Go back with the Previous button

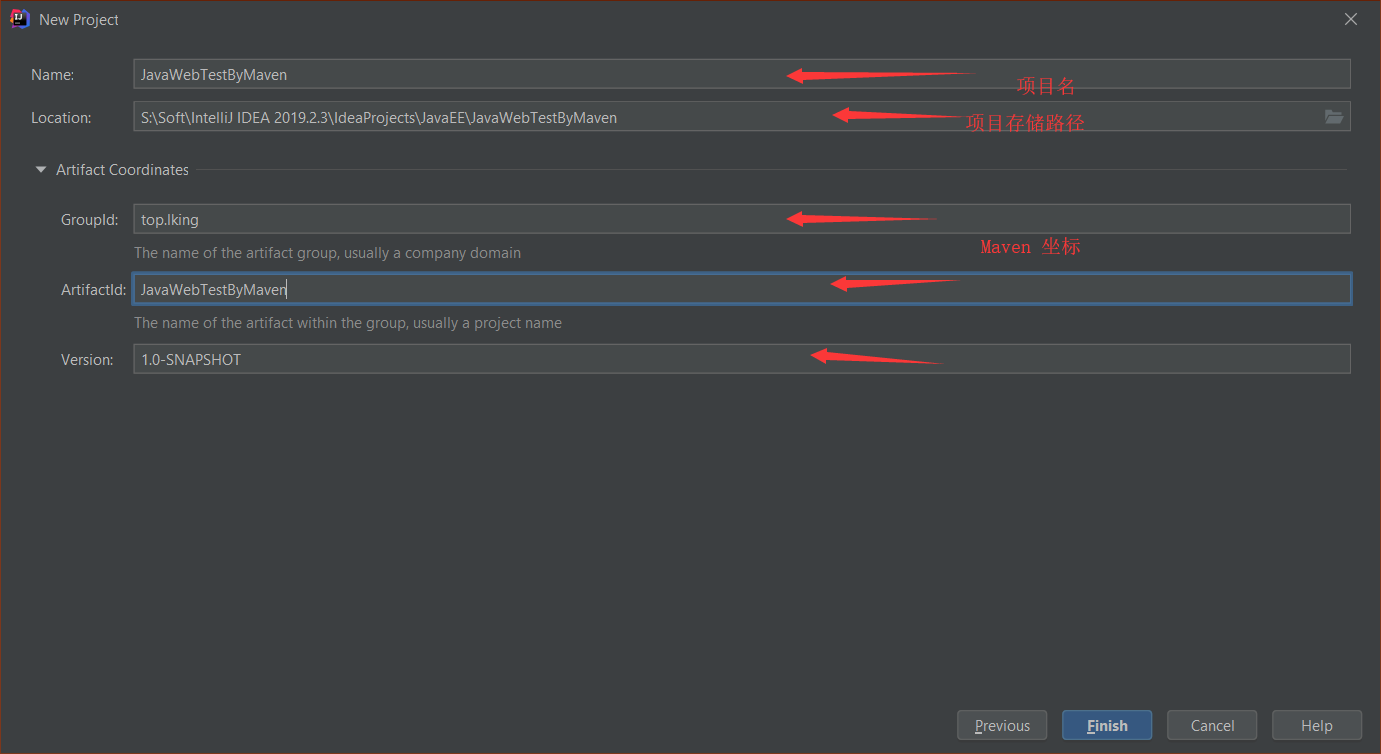[1002, 725]
